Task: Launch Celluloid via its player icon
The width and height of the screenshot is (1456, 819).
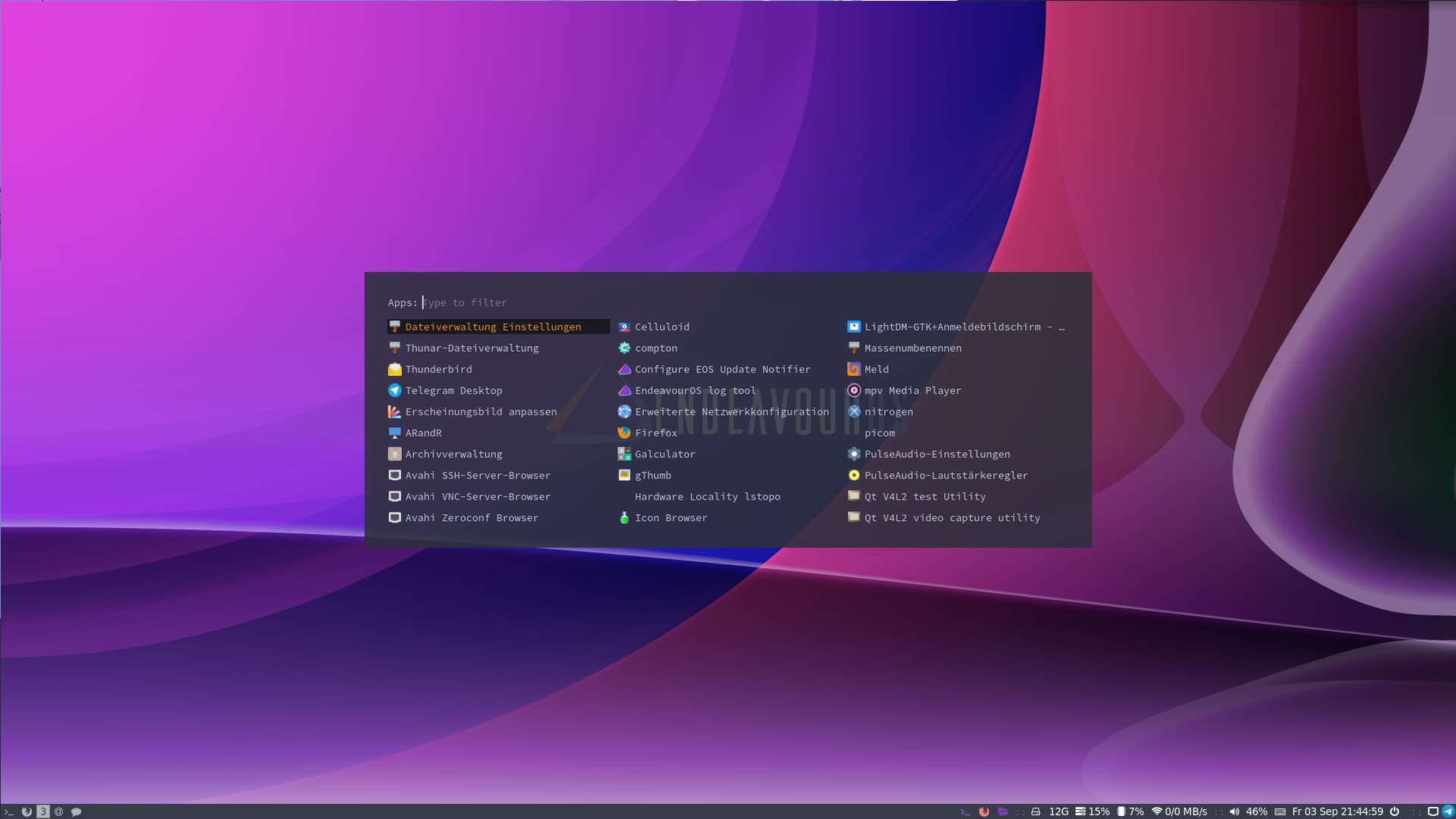Action: 624,327
